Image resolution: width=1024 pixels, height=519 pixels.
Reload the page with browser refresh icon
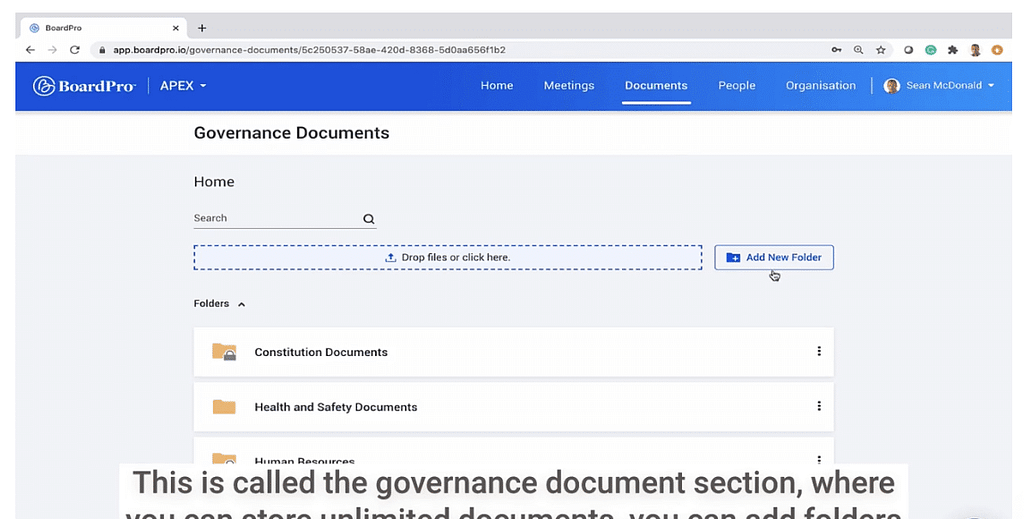(74, 50)
